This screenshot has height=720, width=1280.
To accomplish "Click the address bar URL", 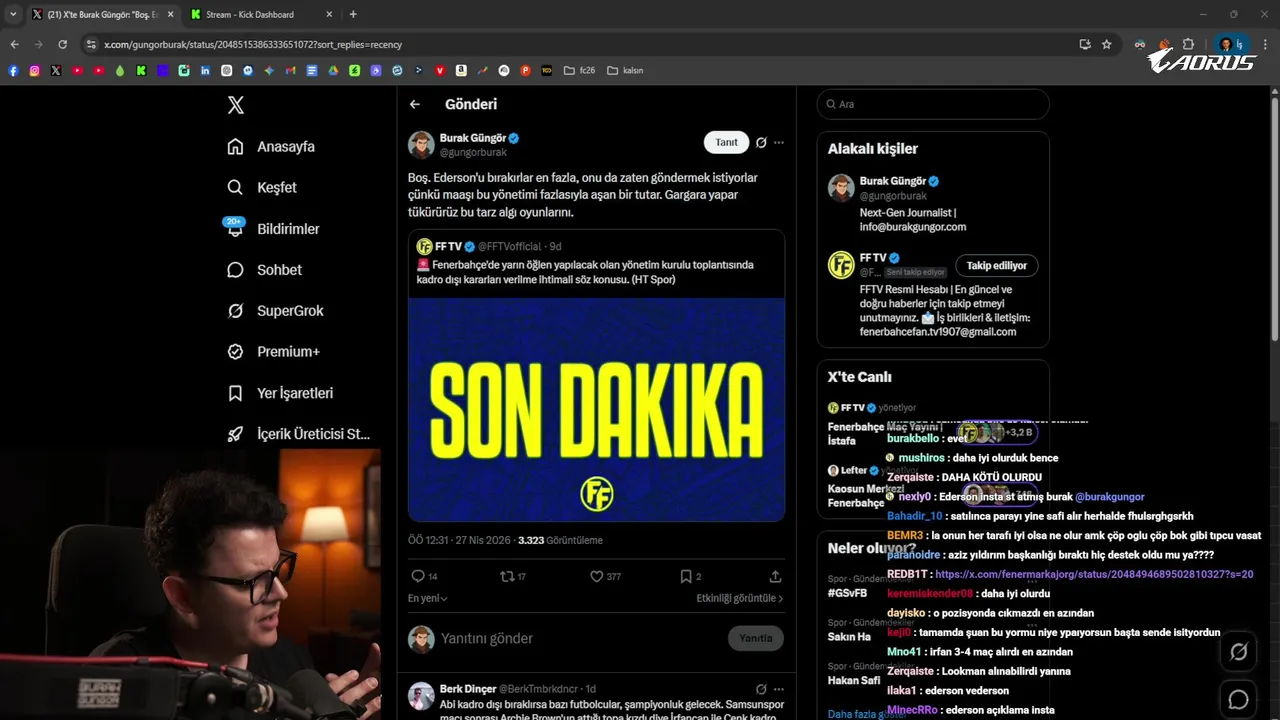I will [253, 44].
